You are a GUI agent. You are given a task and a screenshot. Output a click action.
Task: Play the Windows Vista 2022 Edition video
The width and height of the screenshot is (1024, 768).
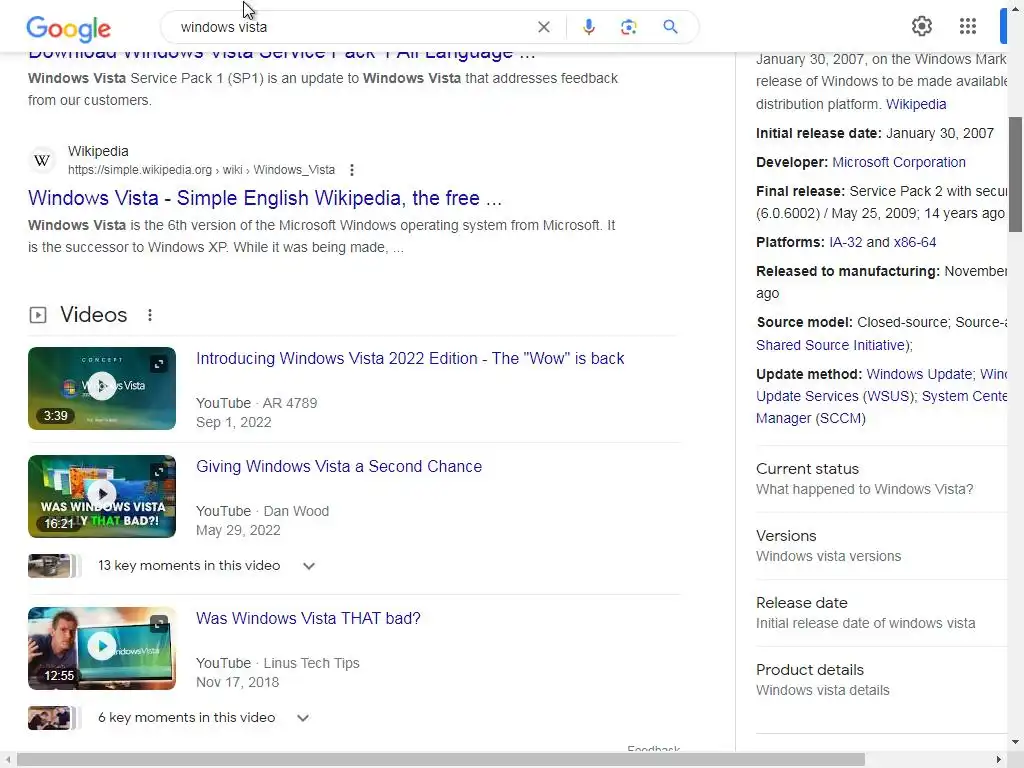click(102, 388)
